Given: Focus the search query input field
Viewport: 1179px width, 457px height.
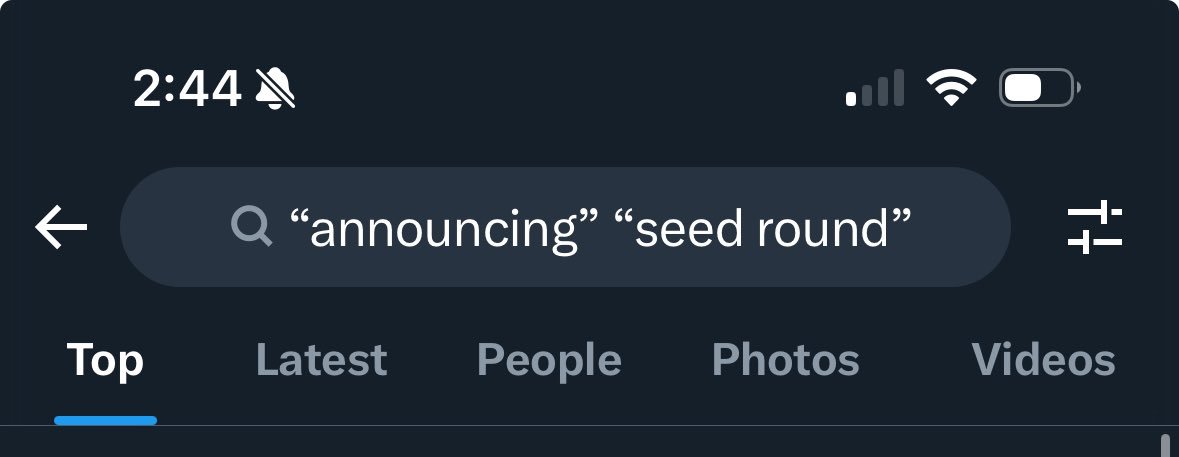Looking at the screenshot, I should [565, 227].
